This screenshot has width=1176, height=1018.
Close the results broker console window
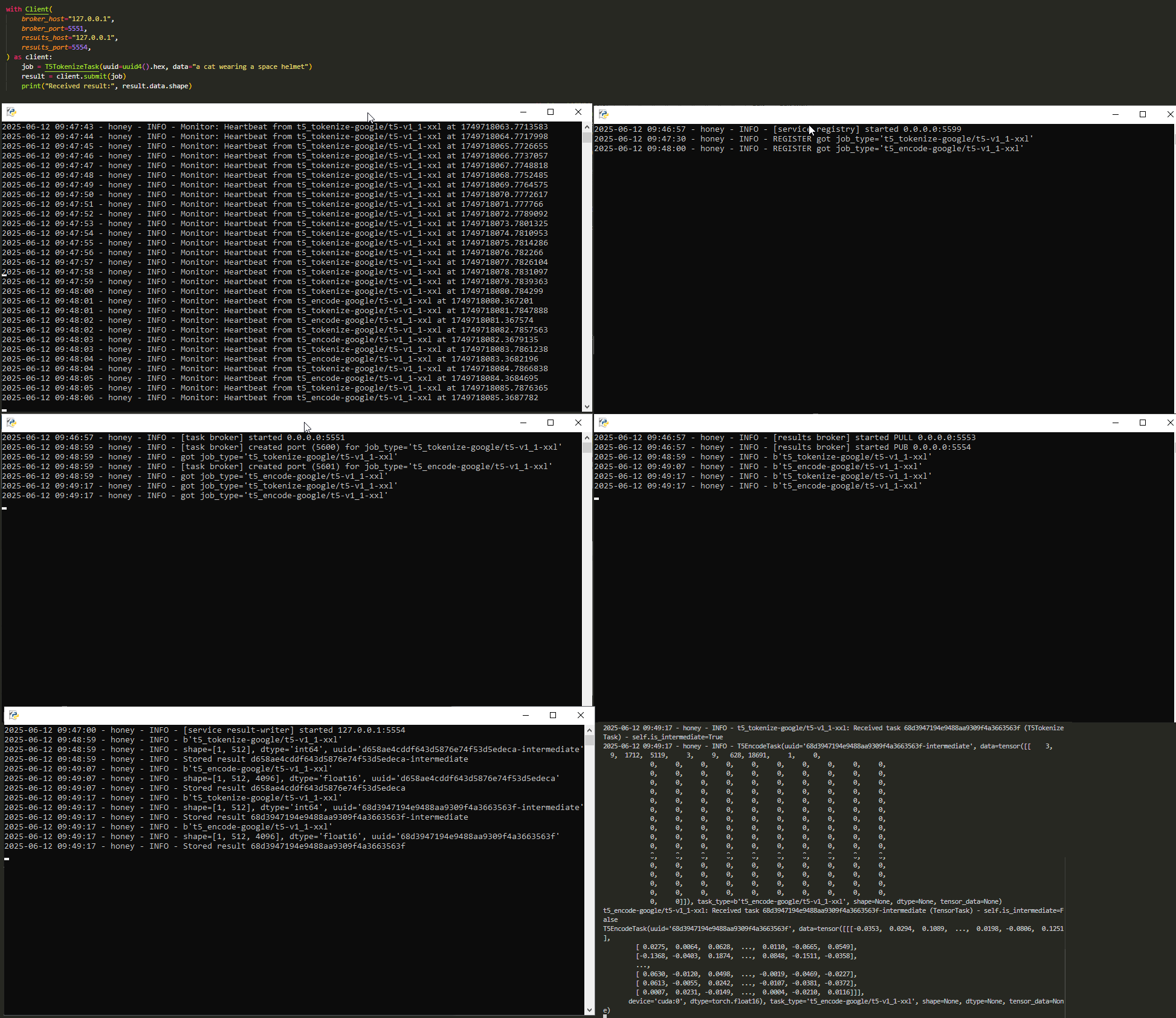(x=1169, y=423)
